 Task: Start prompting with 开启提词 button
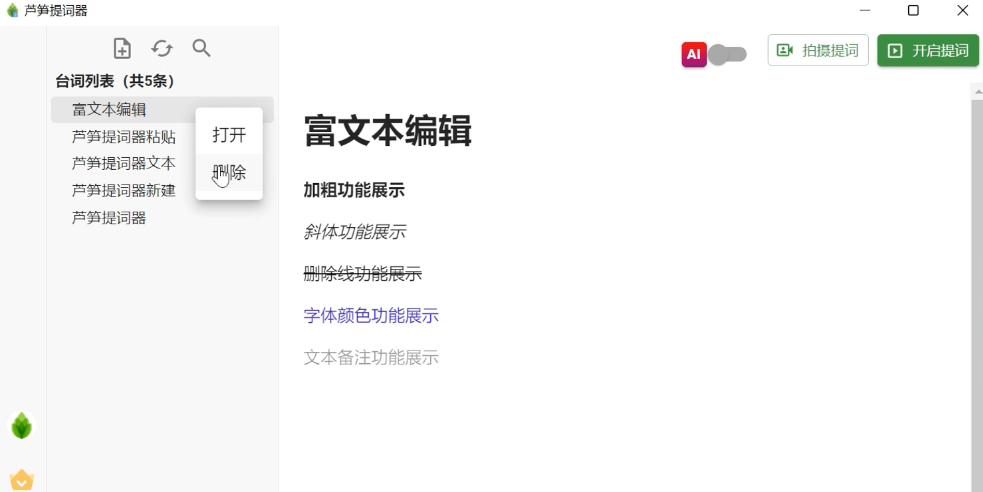point(928,50)
